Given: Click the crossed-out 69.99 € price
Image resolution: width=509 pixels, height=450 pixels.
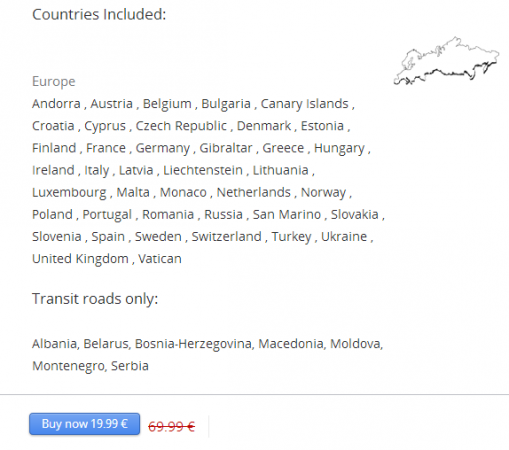Looking at the screenshot, I should (171, 426).
